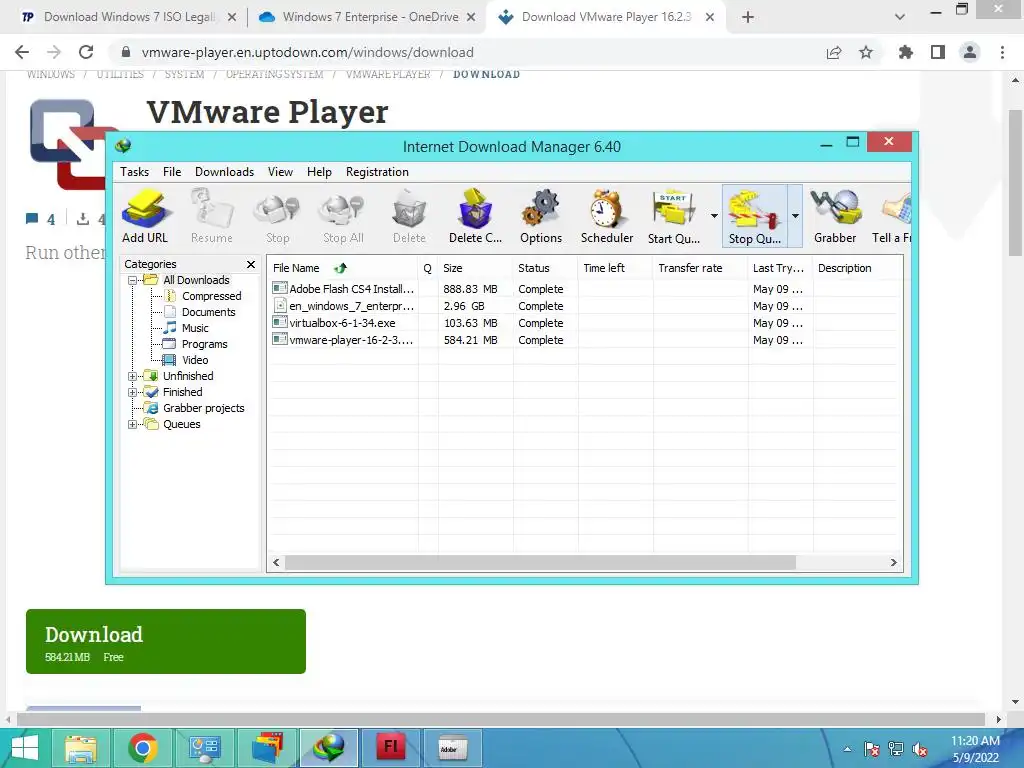1024x768 pixels.
Task: Sort by File Name column header
Action: 343,268
